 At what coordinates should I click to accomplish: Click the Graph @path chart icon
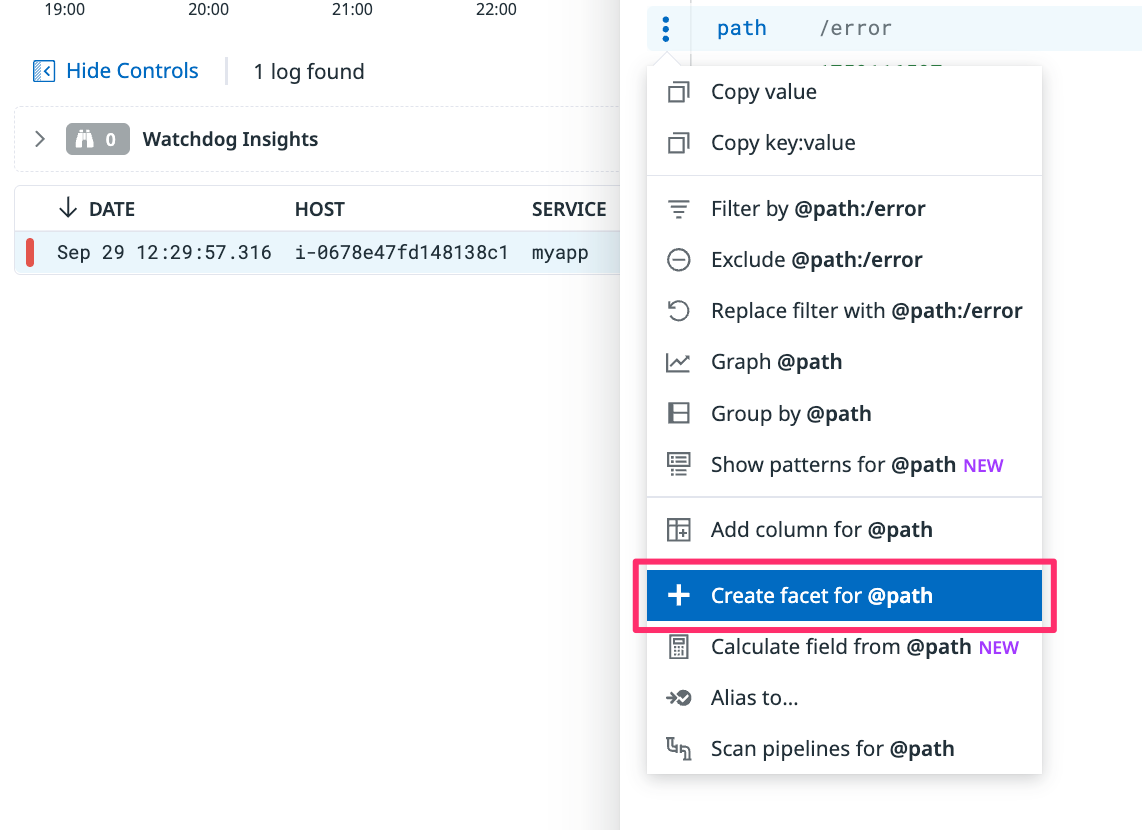pyautogui.click(x=678, y=362)
